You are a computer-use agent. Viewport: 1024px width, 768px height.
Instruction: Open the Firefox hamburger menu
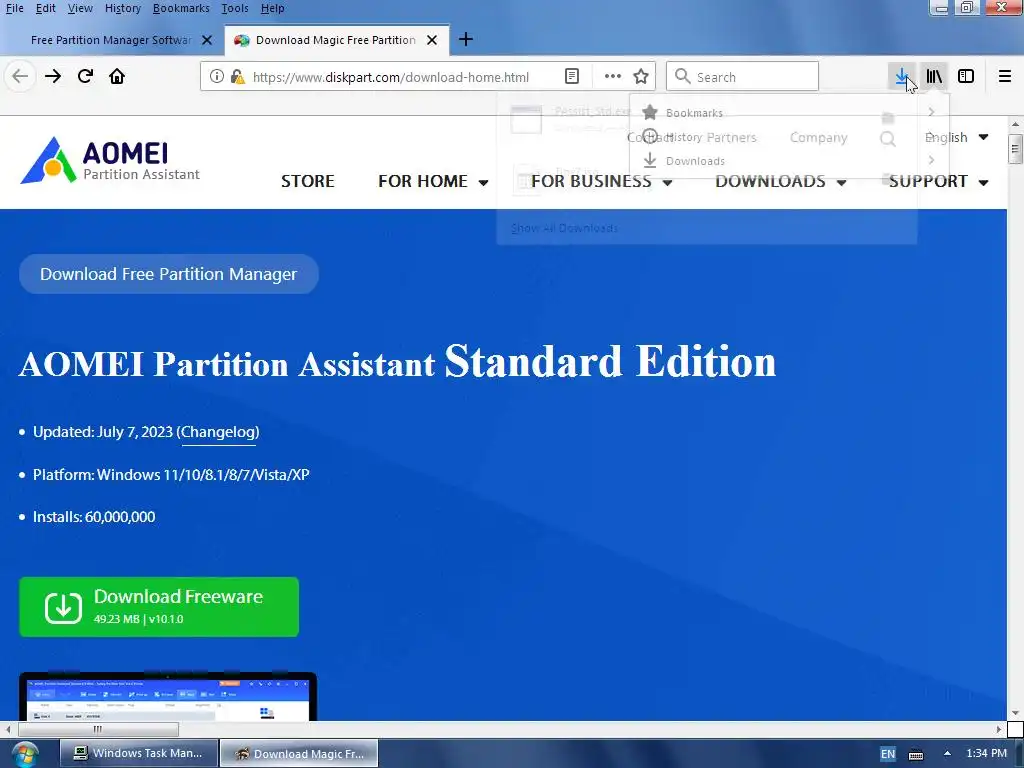1005,76
